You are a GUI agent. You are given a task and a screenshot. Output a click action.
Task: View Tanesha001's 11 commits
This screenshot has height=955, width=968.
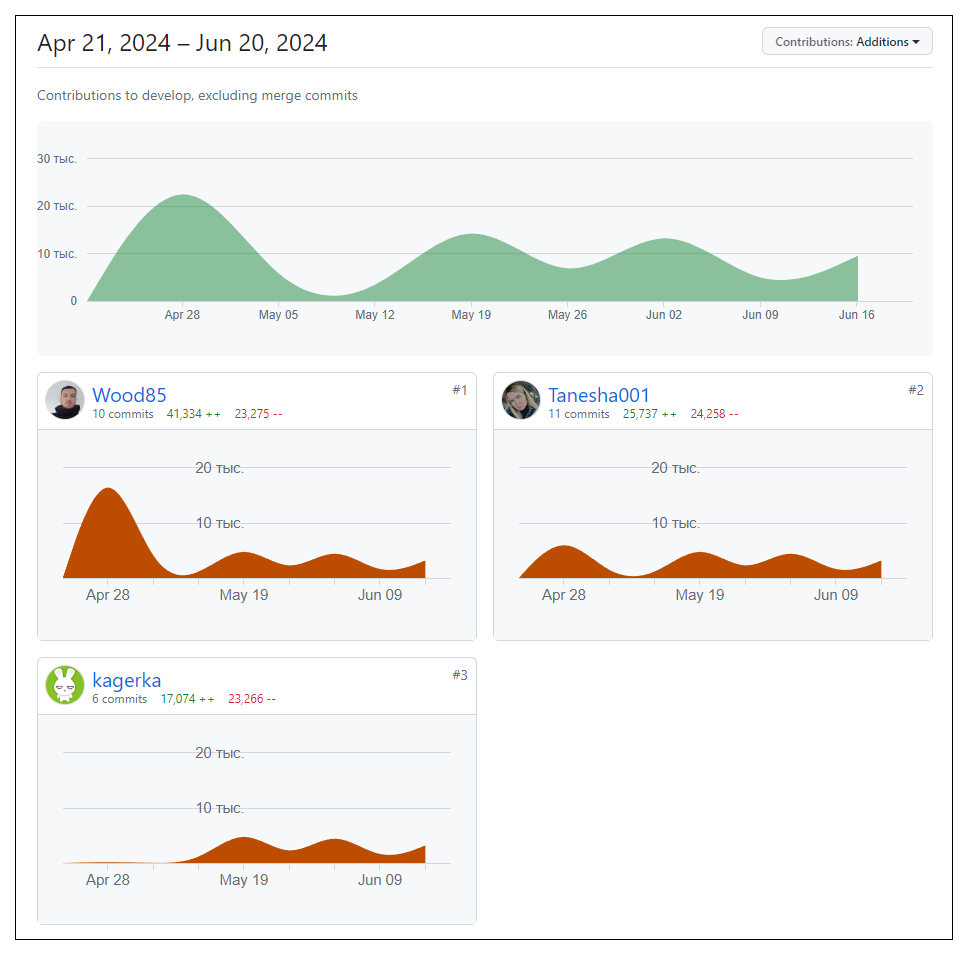click(x=579, y=414)
